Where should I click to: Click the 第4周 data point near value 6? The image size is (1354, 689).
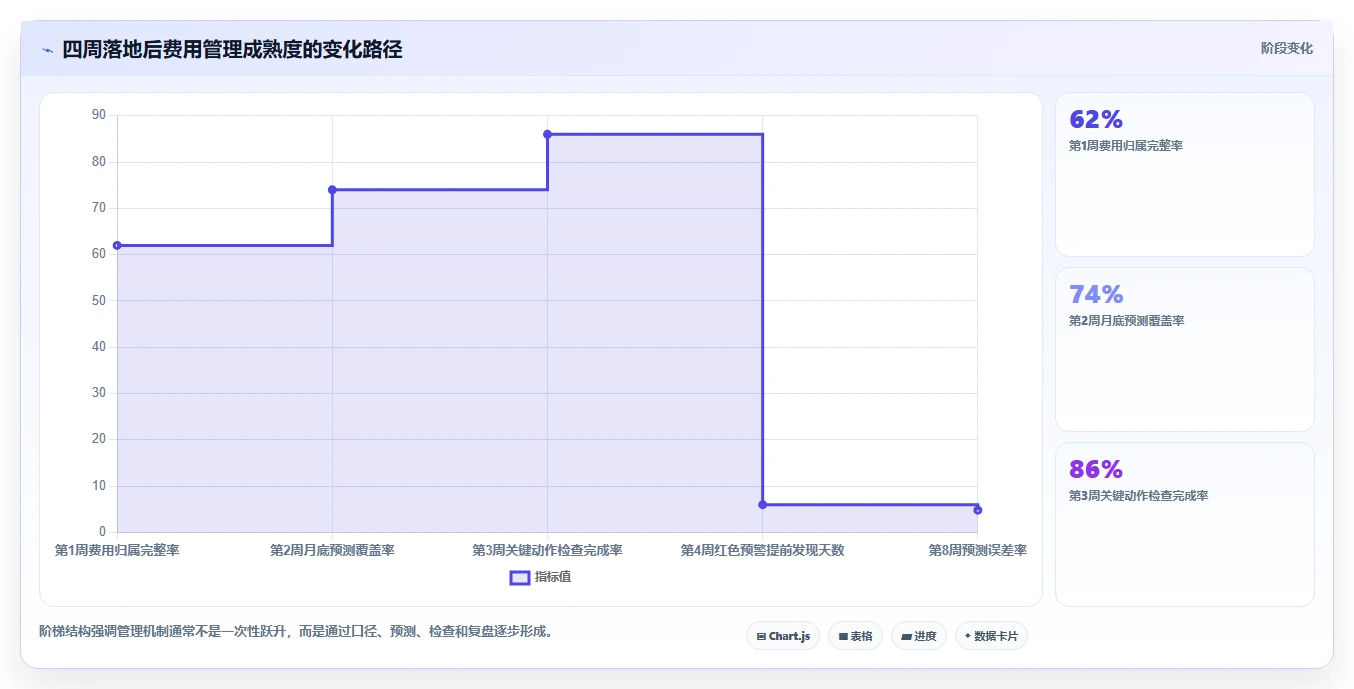tap(762, 505)
